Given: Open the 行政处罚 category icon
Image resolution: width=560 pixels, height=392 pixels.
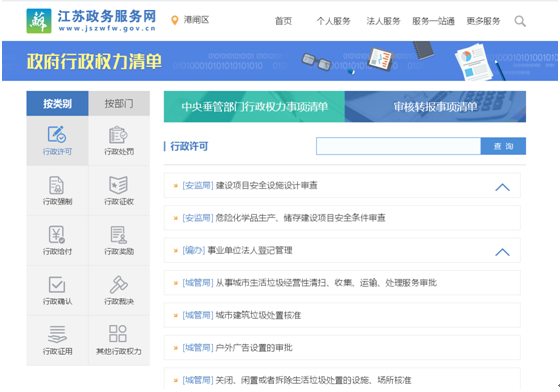Looking at the screenshot, I should point(118,135).
